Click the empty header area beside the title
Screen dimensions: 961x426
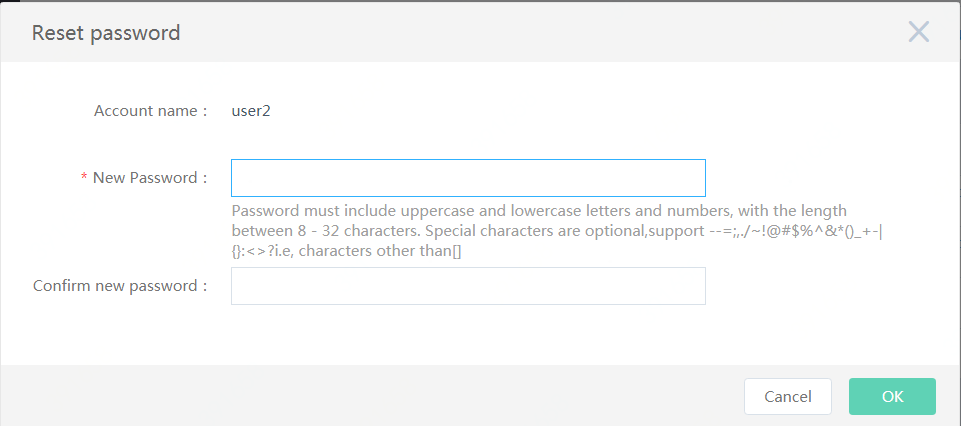point(539,32)
